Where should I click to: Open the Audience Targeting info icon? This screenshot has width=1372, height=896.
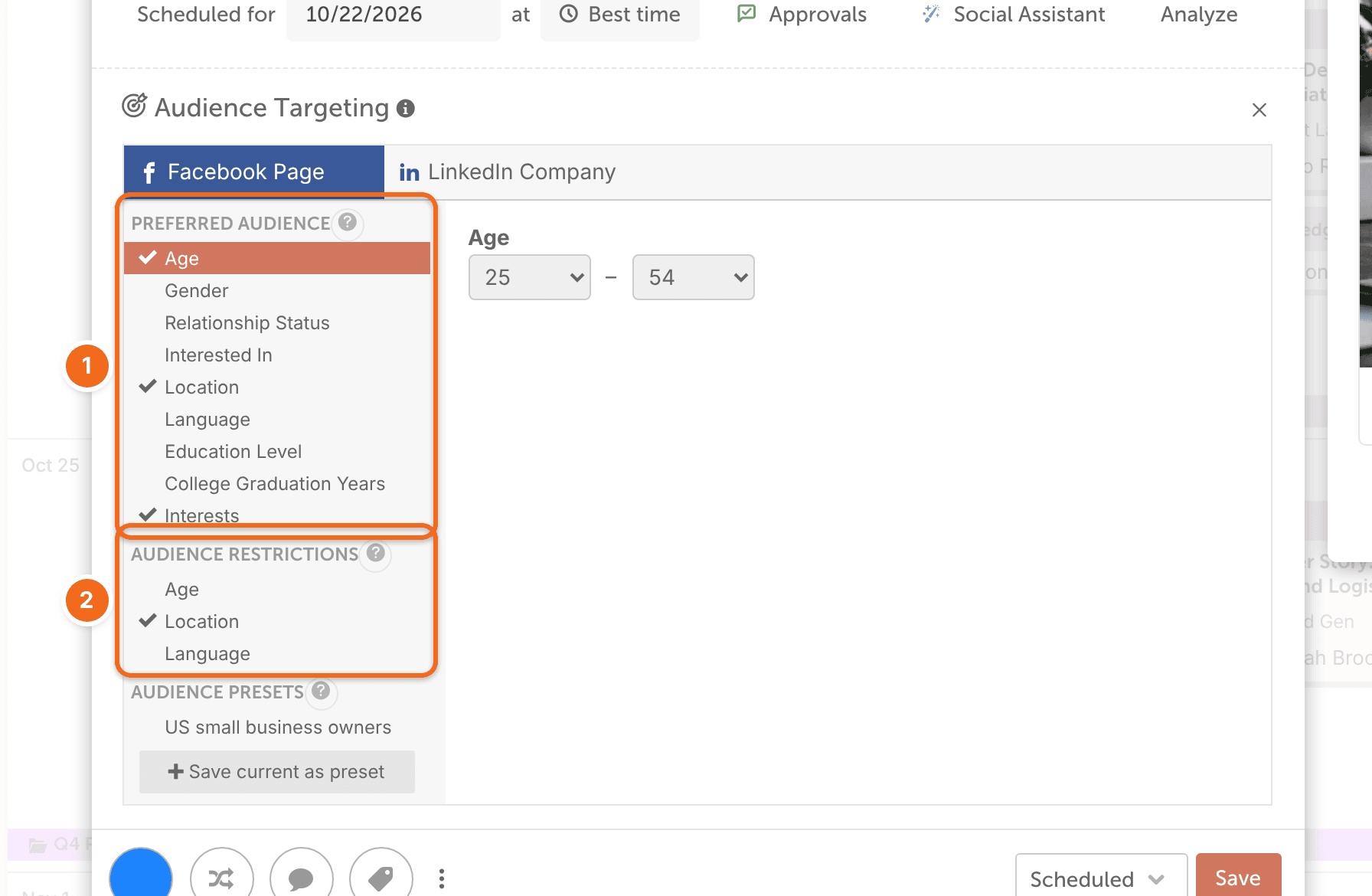point(406,109)
